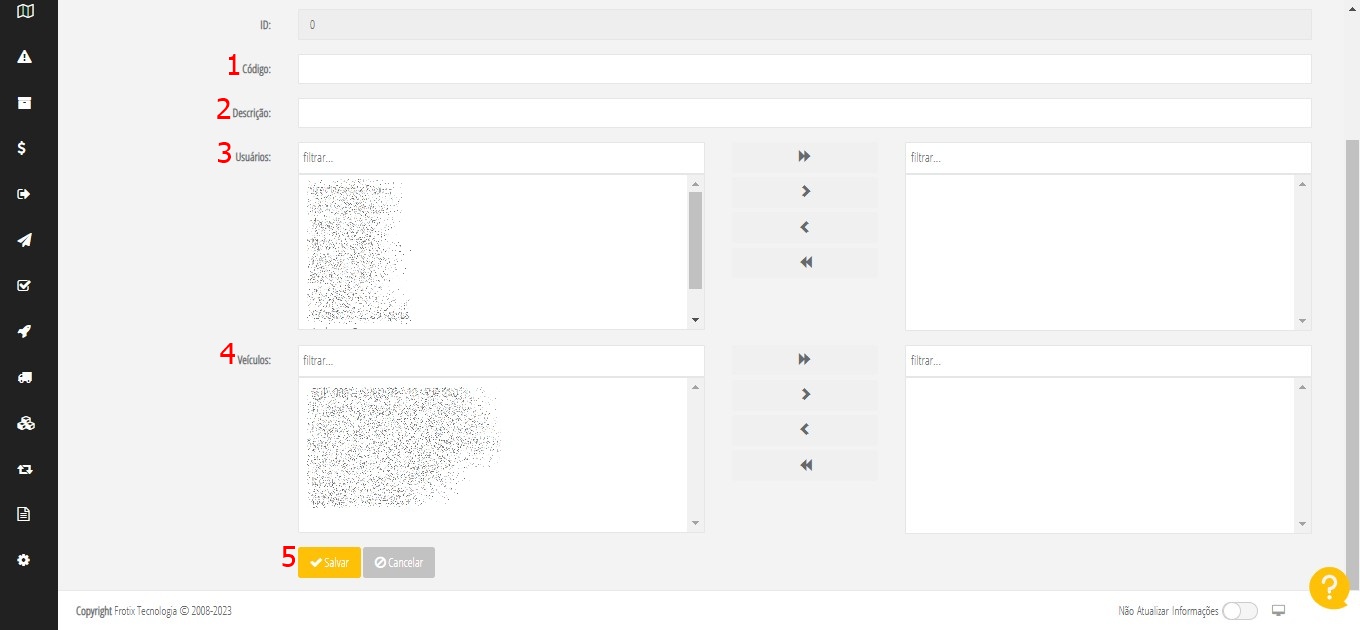
Task: Click the left Usuários filter box
Action: [500, 158]
